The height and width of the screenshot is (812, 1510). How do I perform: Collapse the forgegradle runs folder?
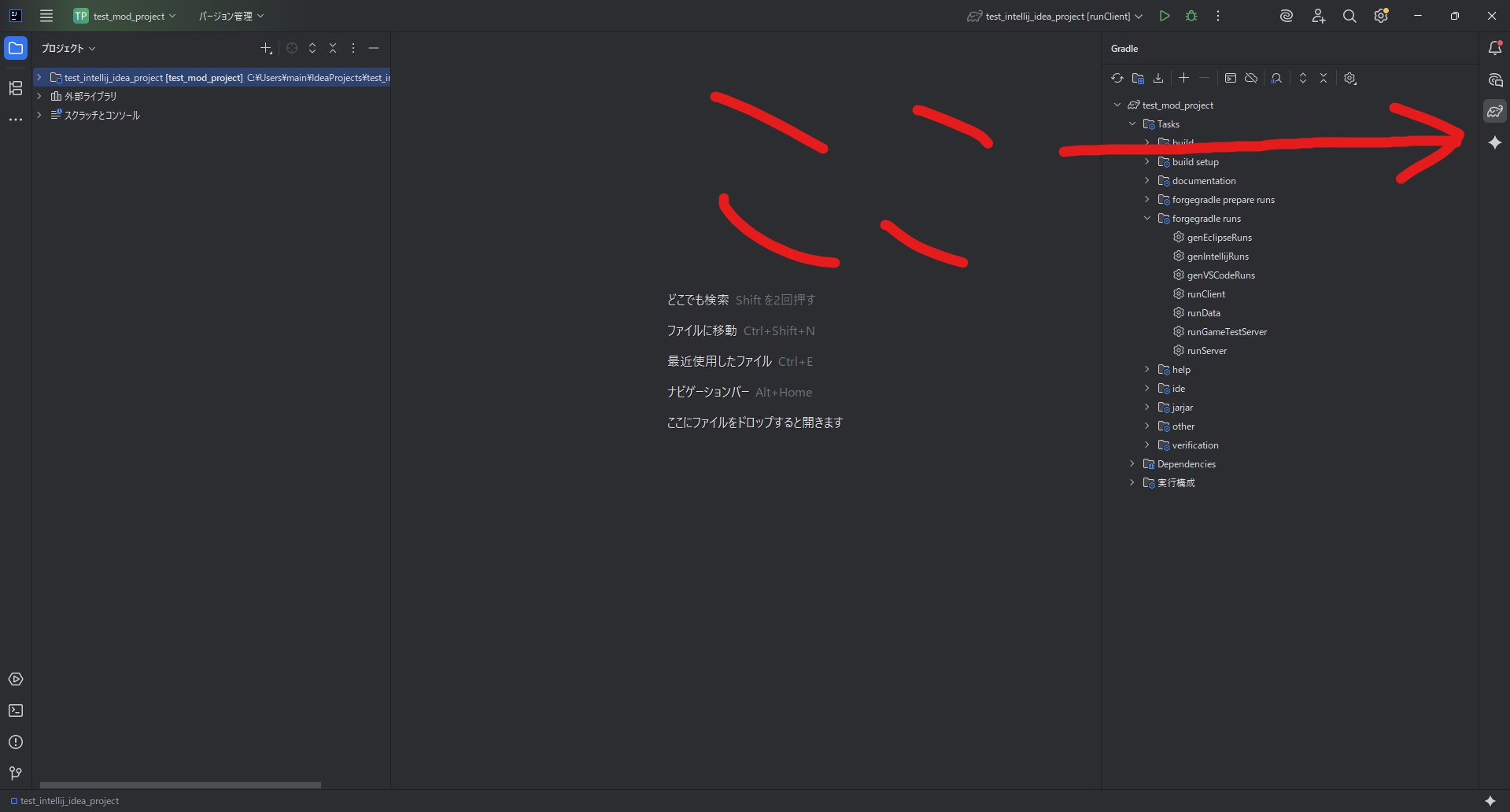pyautogui.click(x=1147, y=219)
